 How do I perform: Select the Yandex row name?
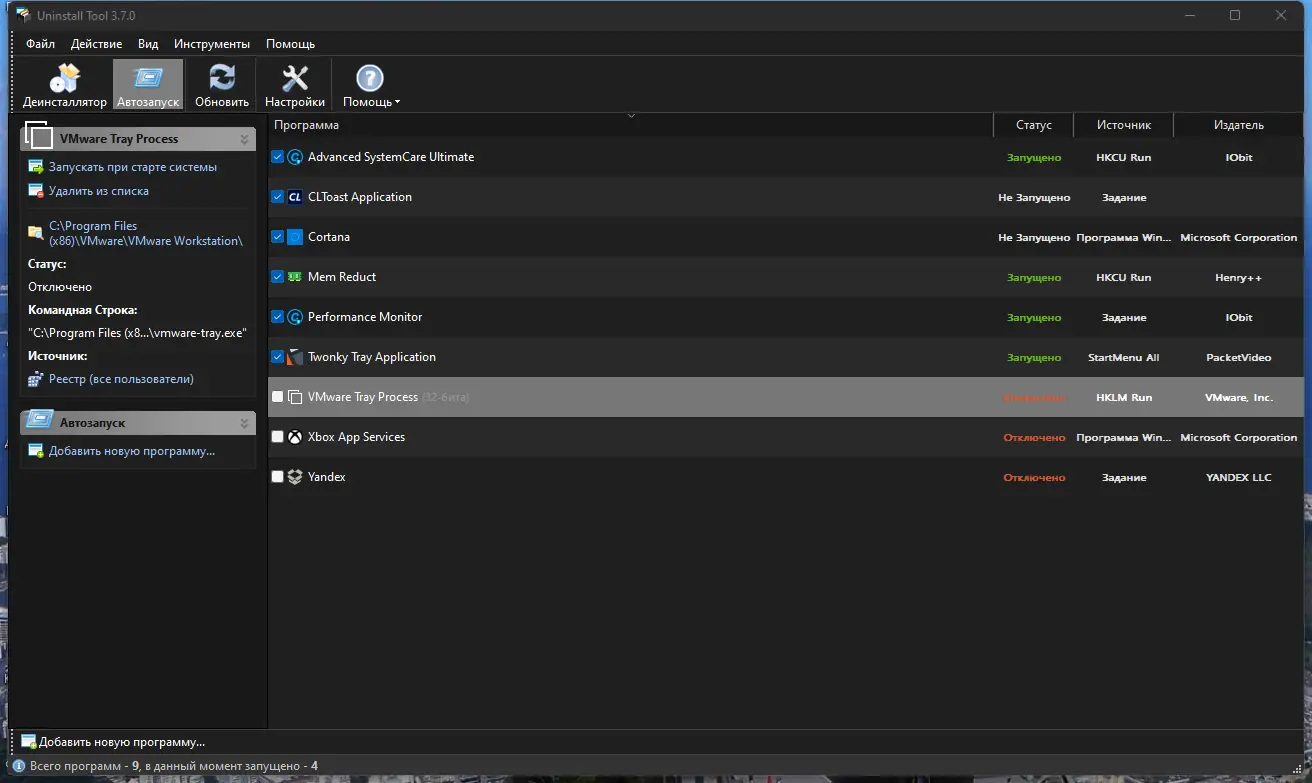point(327,477)
